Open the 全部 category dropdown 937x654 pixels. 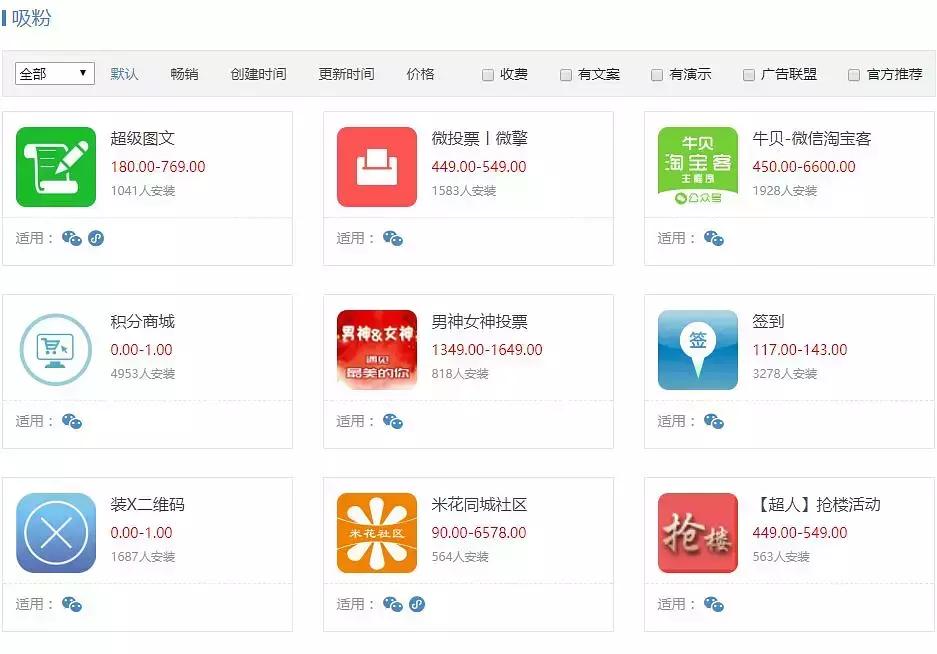54,73
